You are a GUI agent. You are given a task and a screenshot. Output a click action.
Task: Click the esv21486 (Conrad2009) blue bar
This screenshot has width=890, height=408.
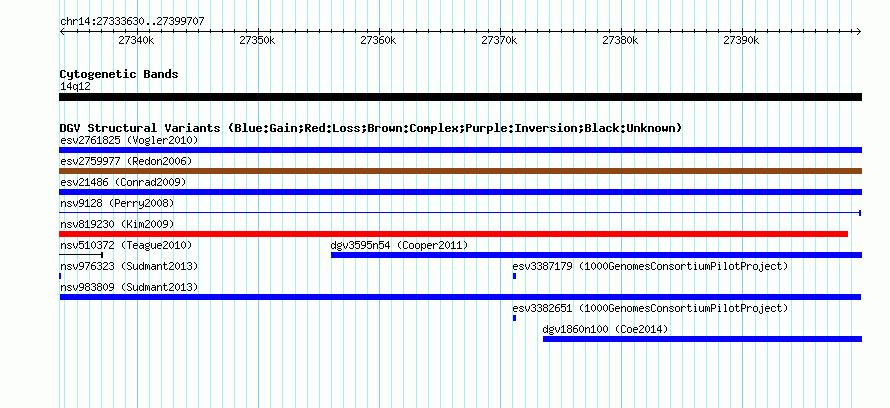[460, 192]
